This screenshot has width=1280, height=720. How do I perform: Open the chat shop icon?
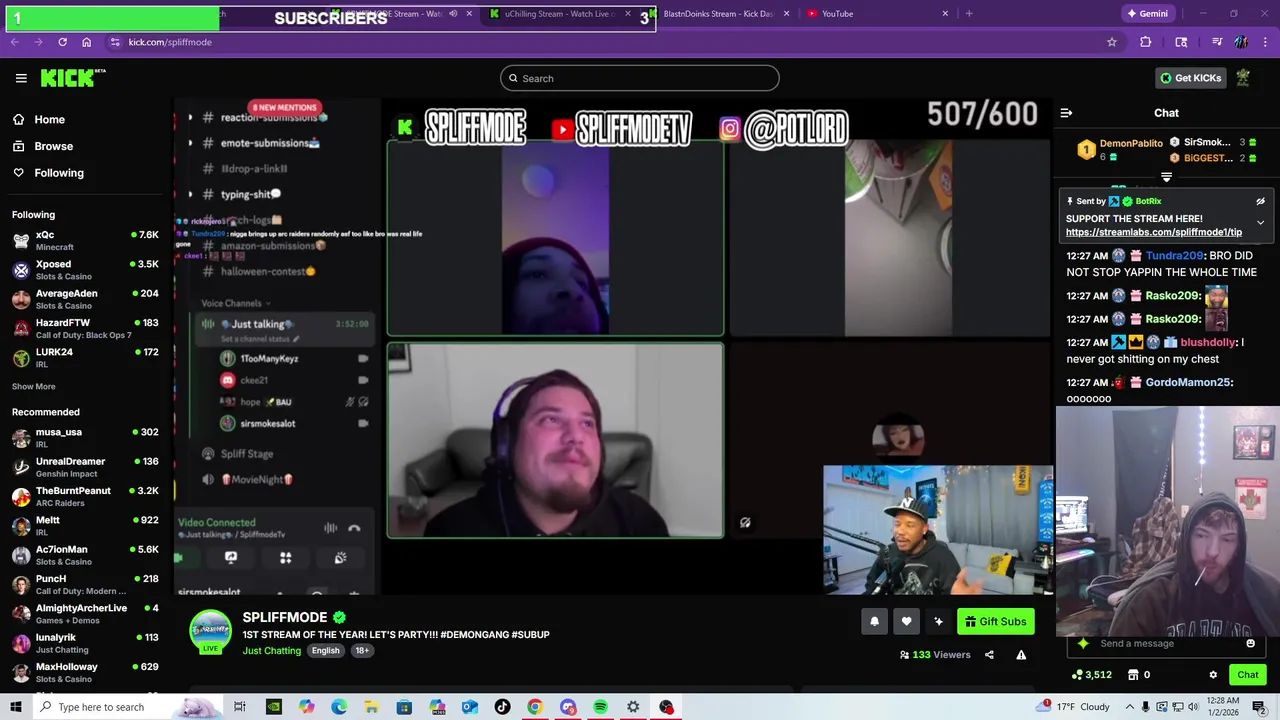1133,675
